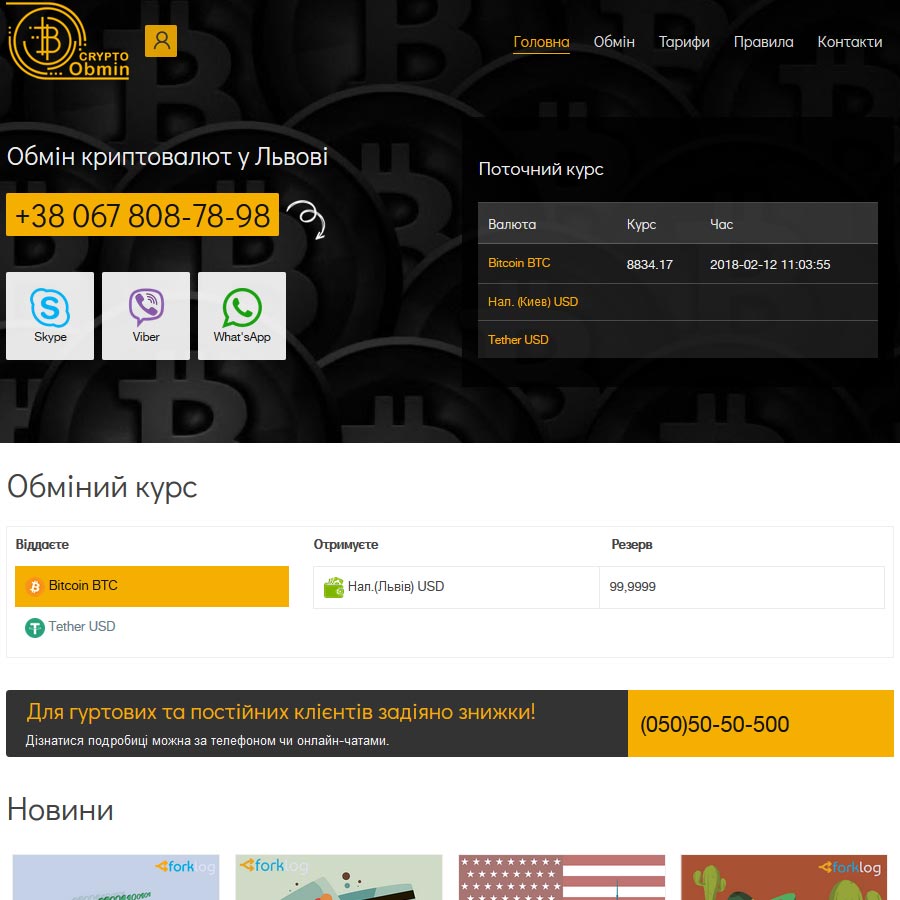Contact via What'sApp icon
This screenshot has width=900, height=900.
pos(242,316)
